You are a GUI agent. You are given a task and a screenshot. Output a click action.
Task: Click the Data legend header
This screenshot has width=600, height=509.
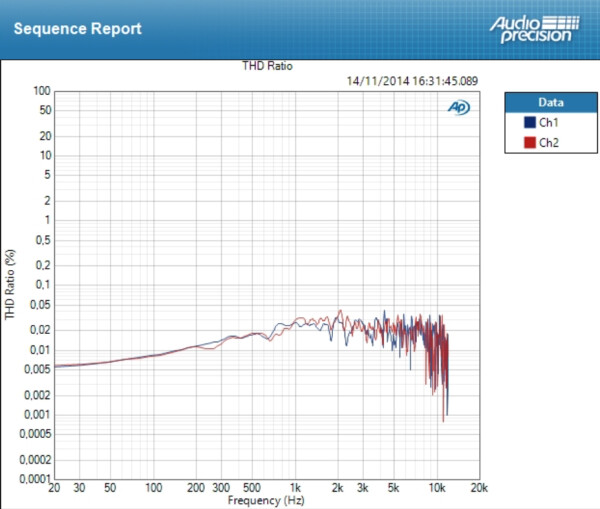[551, 102]
